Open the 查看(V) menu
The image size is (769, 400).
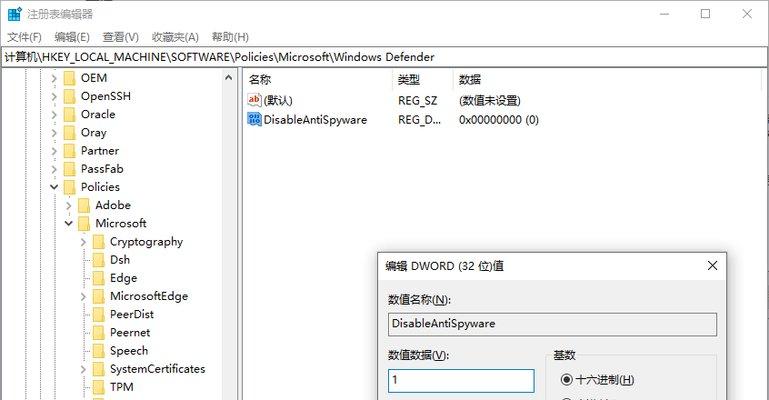point(120,37)
